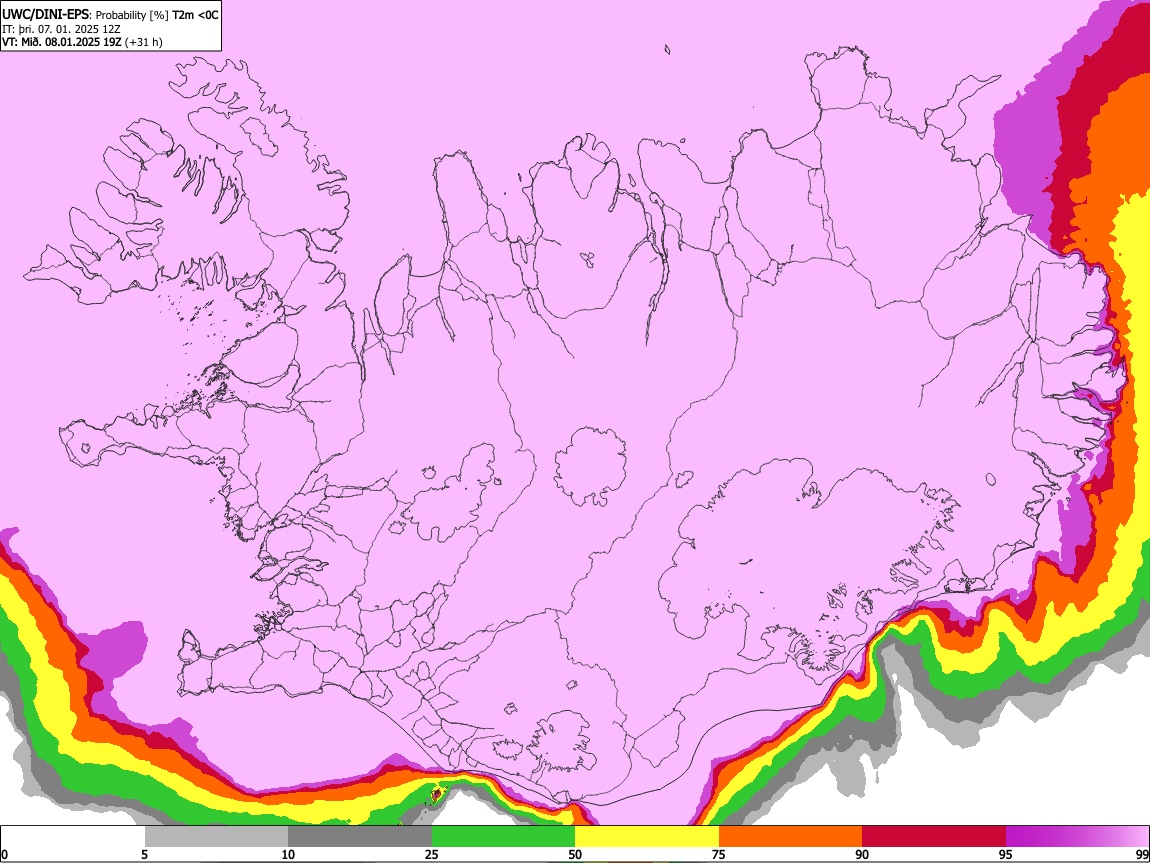Click the white 0–5 percent legend segment
Image resolution: width=1150 pixels, height=863 pixels.
click(x=73, y=837)
